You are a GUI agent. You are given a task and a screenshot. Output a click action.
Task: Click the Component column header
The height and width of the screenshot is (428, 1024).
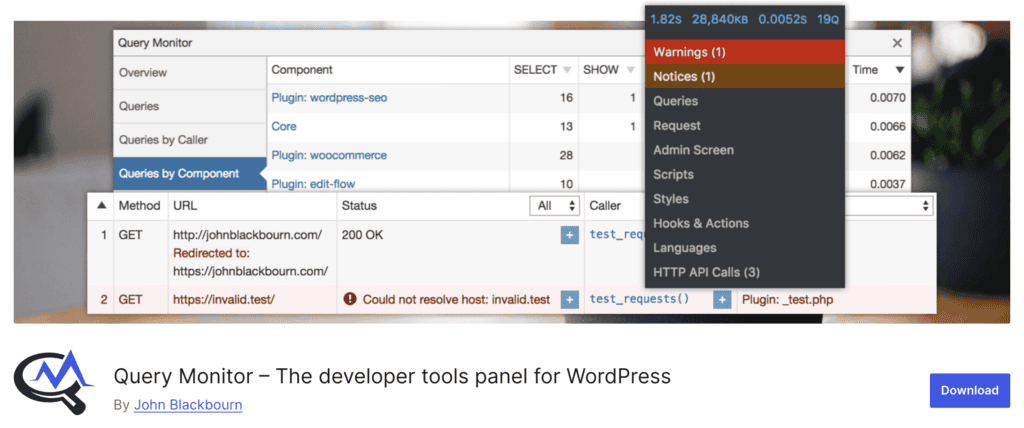tap(302, 70)
